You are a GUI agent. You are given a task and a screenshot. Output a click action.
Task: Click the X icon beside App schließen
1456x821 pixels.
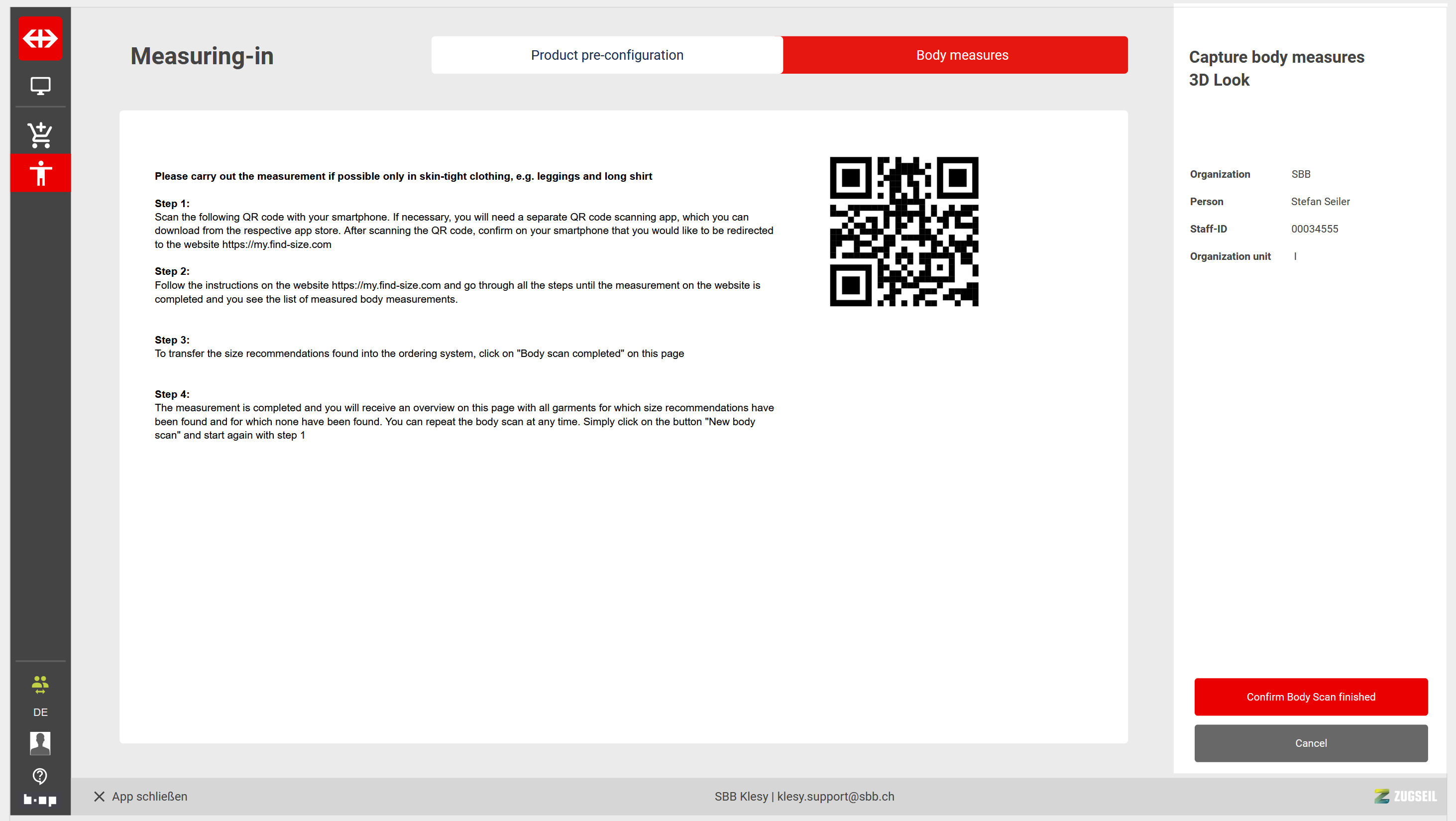point(99,796)
